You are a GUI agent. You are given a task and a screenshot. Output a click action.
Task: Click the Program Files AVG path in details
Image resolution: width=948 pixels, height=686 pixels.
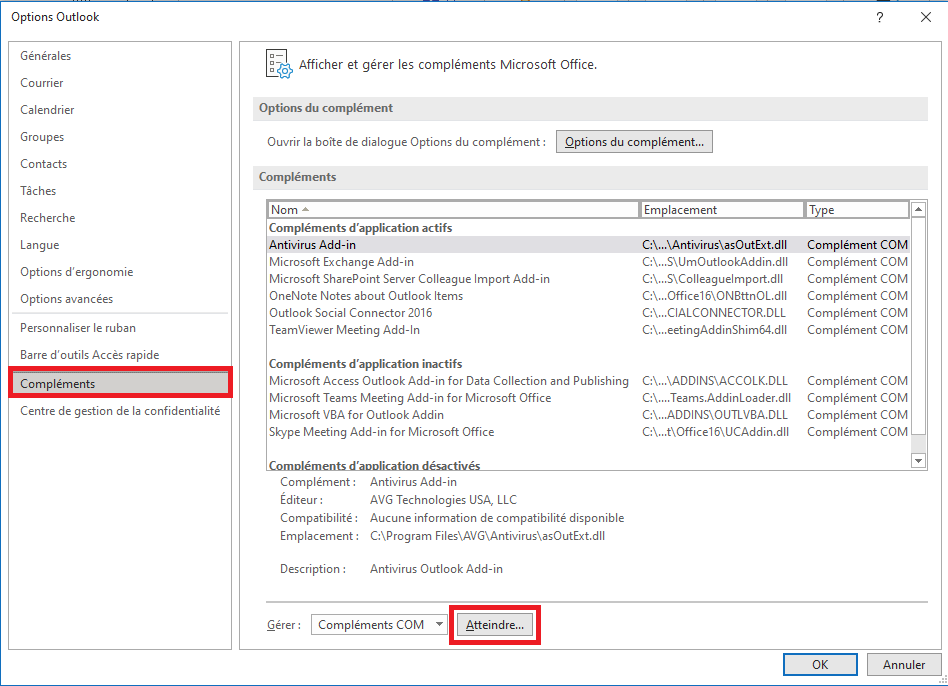(x=487, y=536)
